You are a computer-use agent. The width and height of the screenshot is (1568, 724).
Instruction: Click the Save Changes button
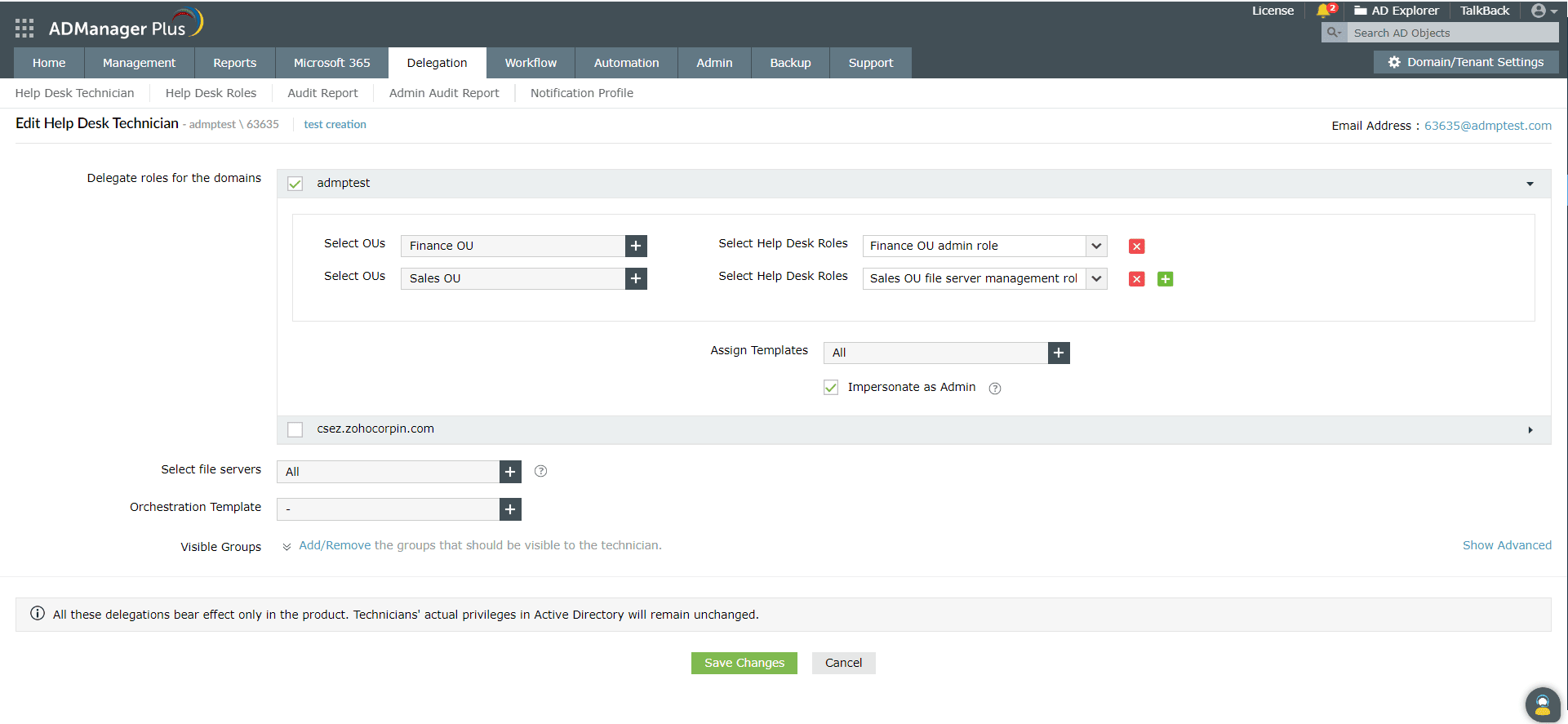coord(744,663)
